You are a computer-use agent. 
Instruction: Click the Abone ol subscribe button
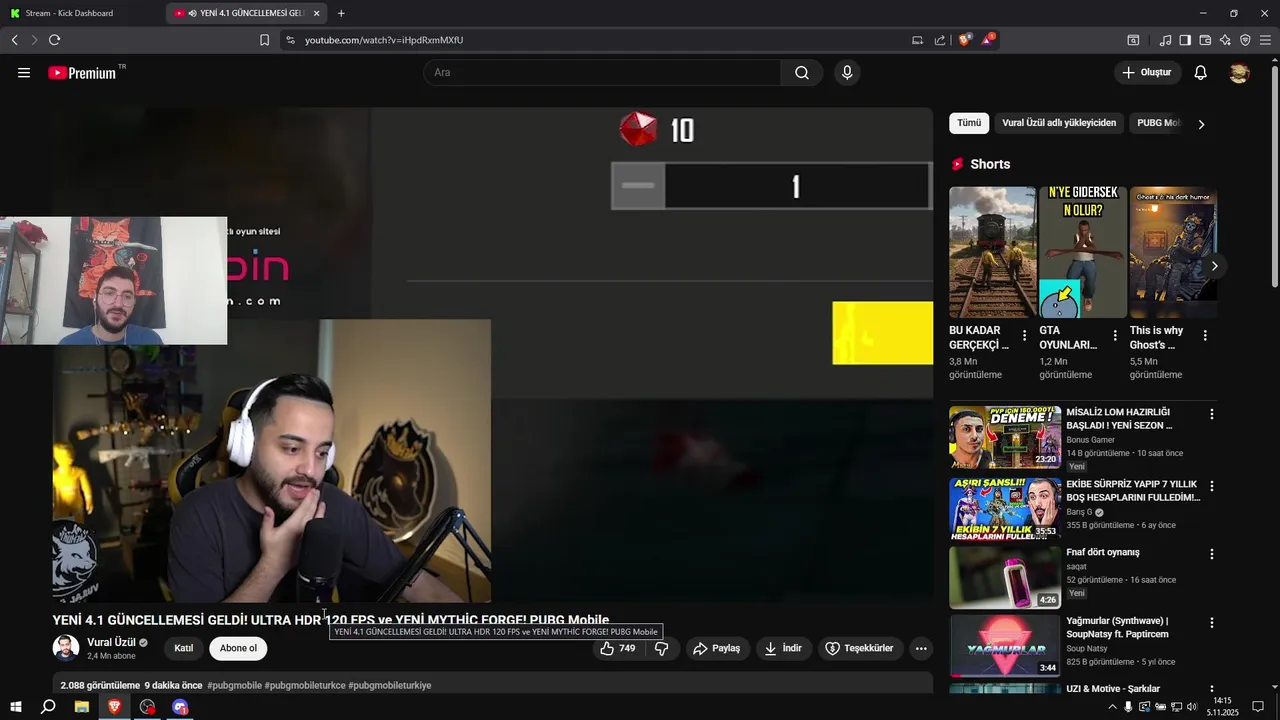pyautogui.click(x=238, y=648)
